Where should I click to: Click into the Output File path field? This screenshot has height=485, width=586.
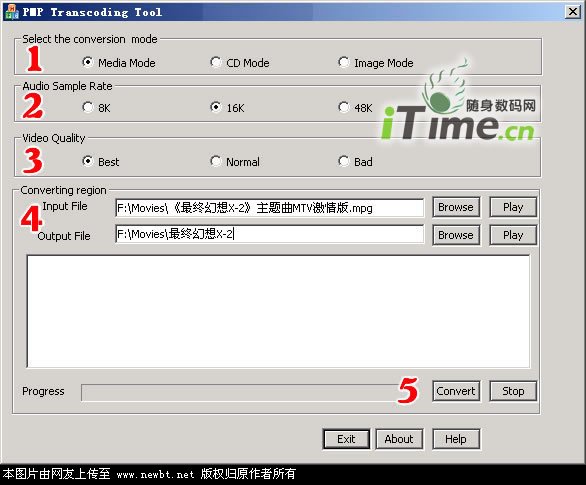click(269, 234)
